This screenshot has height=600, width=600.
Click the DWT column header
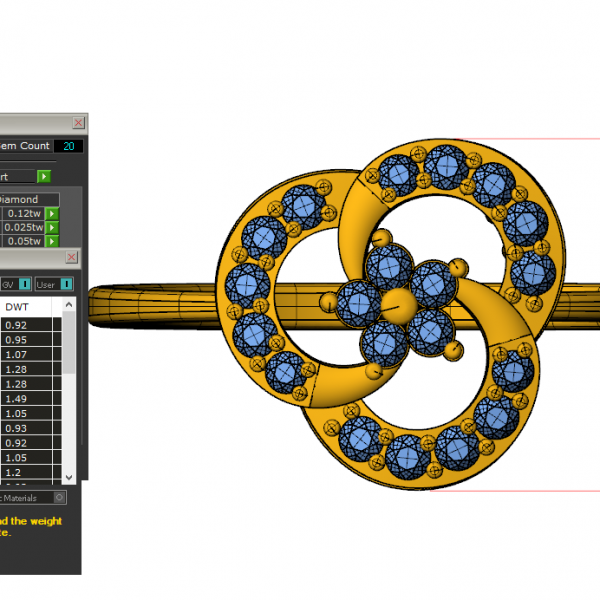17,307
